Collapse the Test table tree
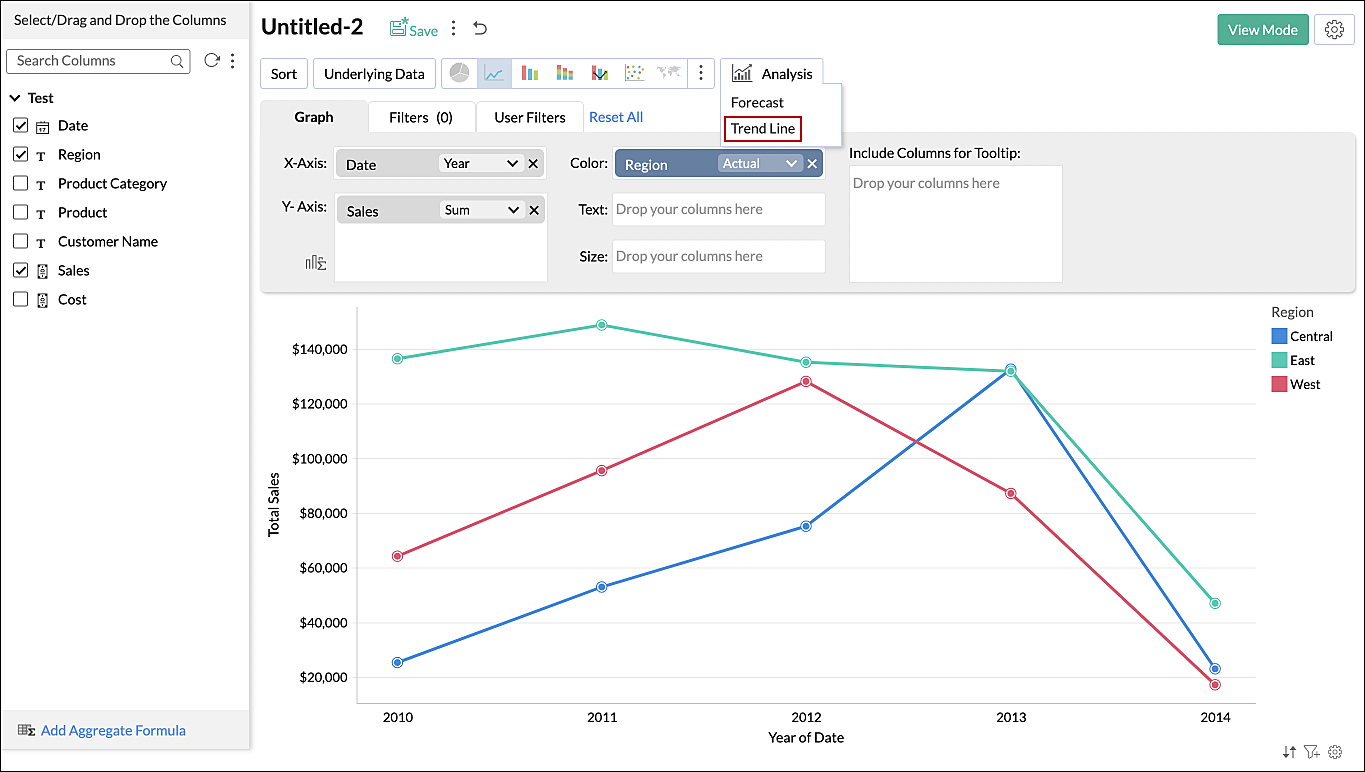Viewport: 1365px width, 772px height. (15, 98)
